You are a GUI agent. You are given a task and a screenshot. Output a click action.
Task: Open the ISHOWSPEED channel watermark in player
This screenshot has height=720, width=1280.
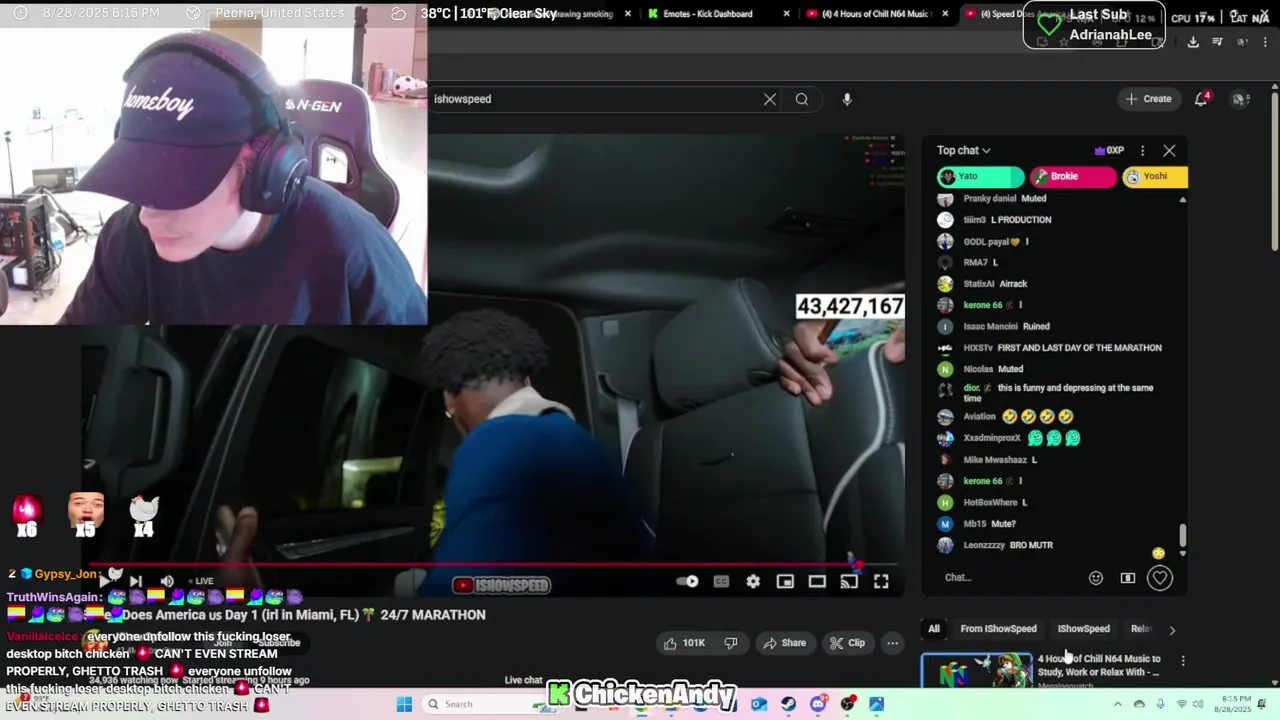click(501, 585)
